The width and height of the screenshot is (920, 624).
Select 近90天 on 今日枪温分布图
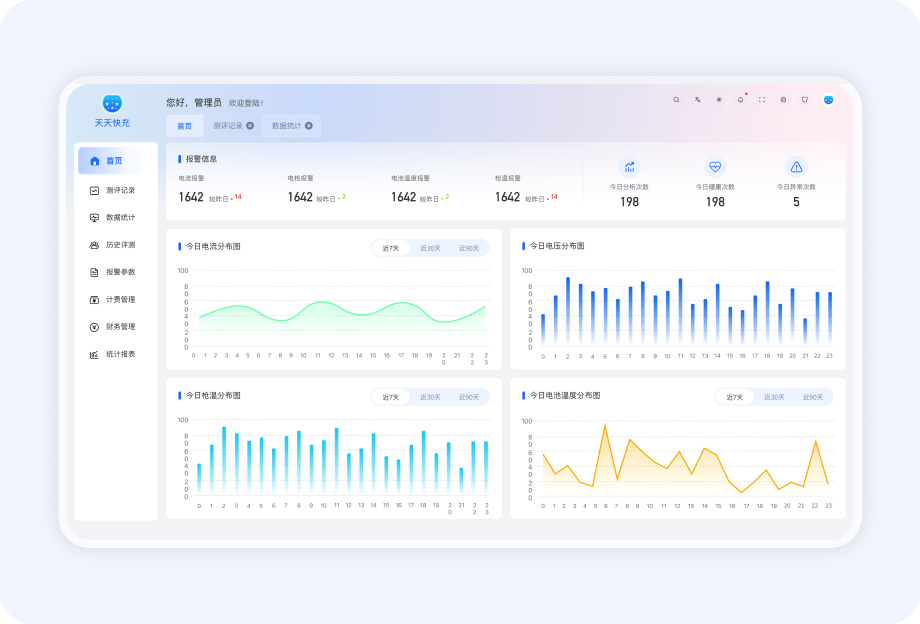tap(469, 397)
